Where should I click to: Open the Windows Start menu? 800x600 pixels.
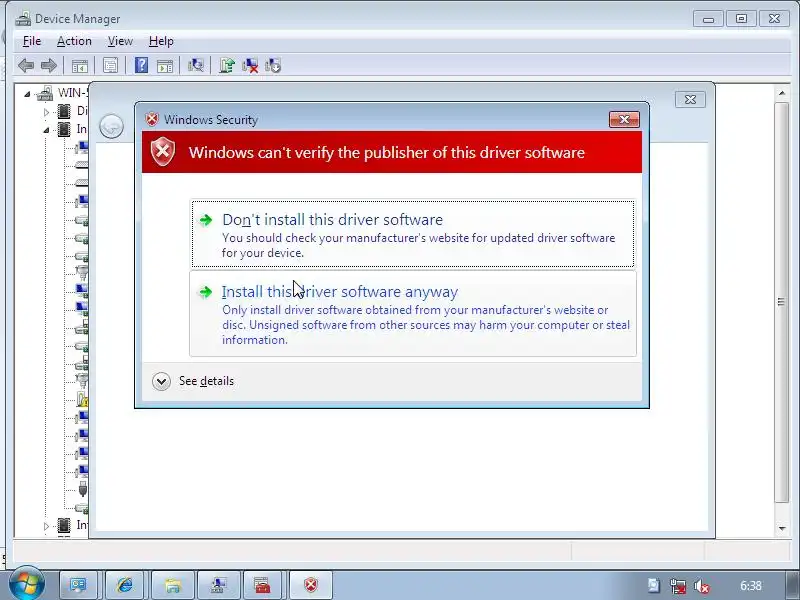[26, 584]
